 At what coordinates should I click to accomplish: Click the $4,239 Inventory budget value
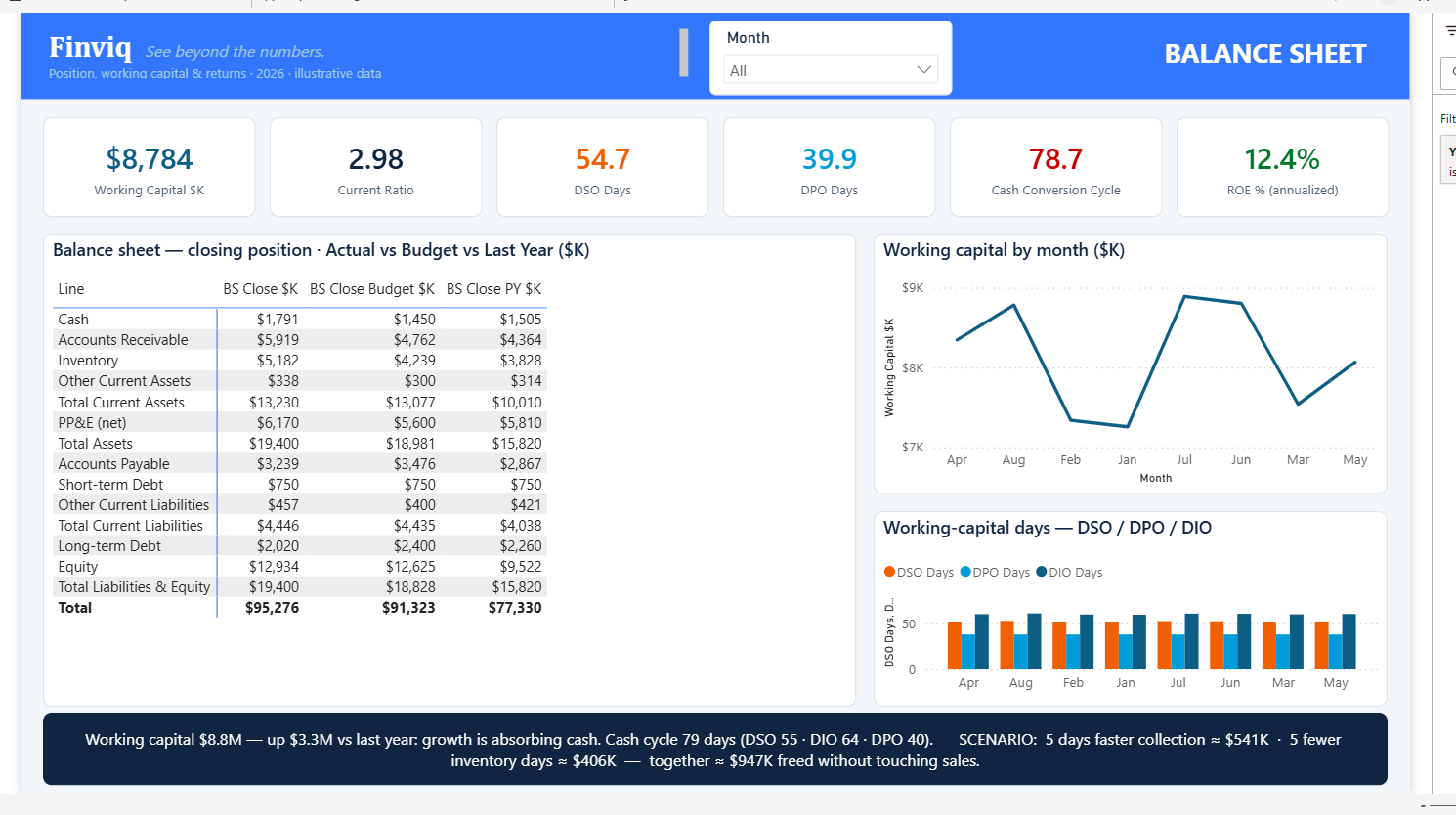[x=414, y=361]
